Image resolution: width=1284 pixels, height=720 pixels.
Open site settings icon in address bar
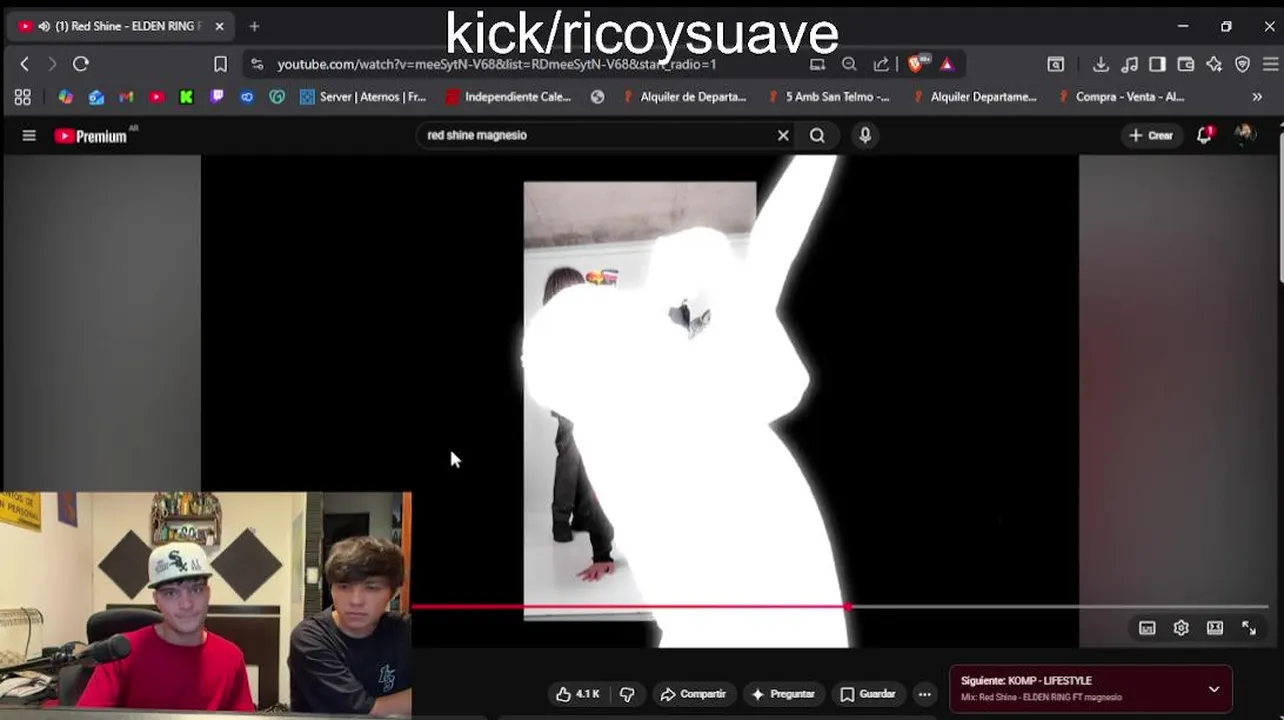click(x=257, y=64)
